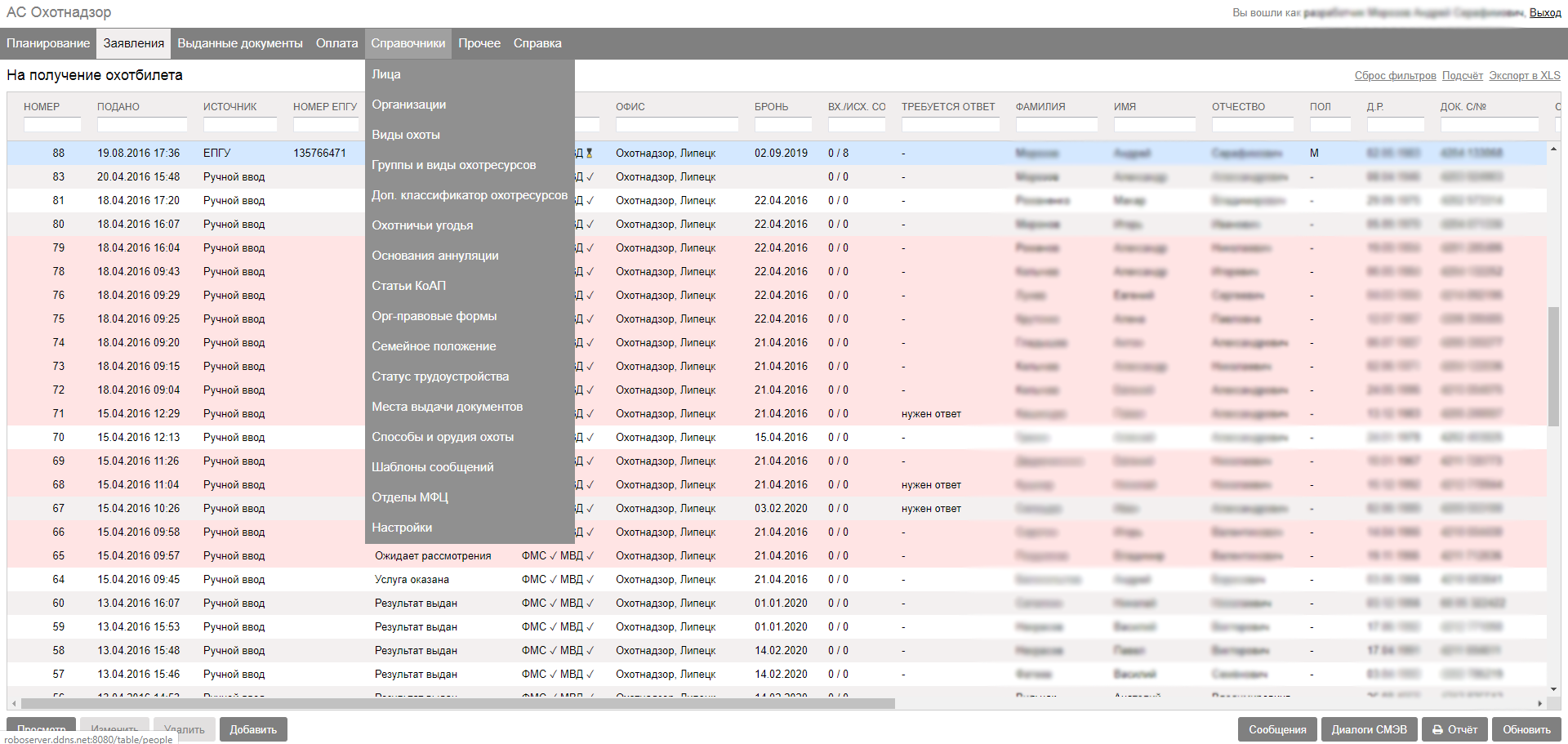The image size is (1568, 744).
Task: Switch to the Заявления tab
Action: (x=134, y=43)
